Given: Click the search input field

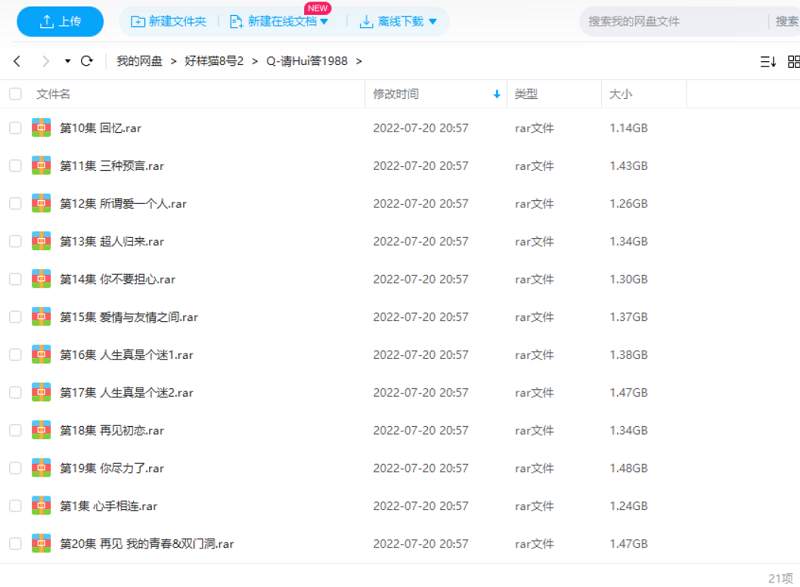Looking at the screenshot, I should 670,21.
